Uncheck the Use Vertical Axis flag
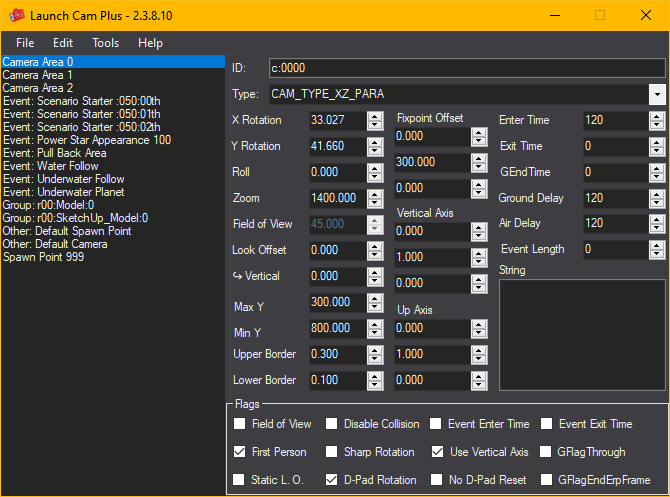Image resolution: width=670 pixels, height=497 pixels. pos(437,452)
